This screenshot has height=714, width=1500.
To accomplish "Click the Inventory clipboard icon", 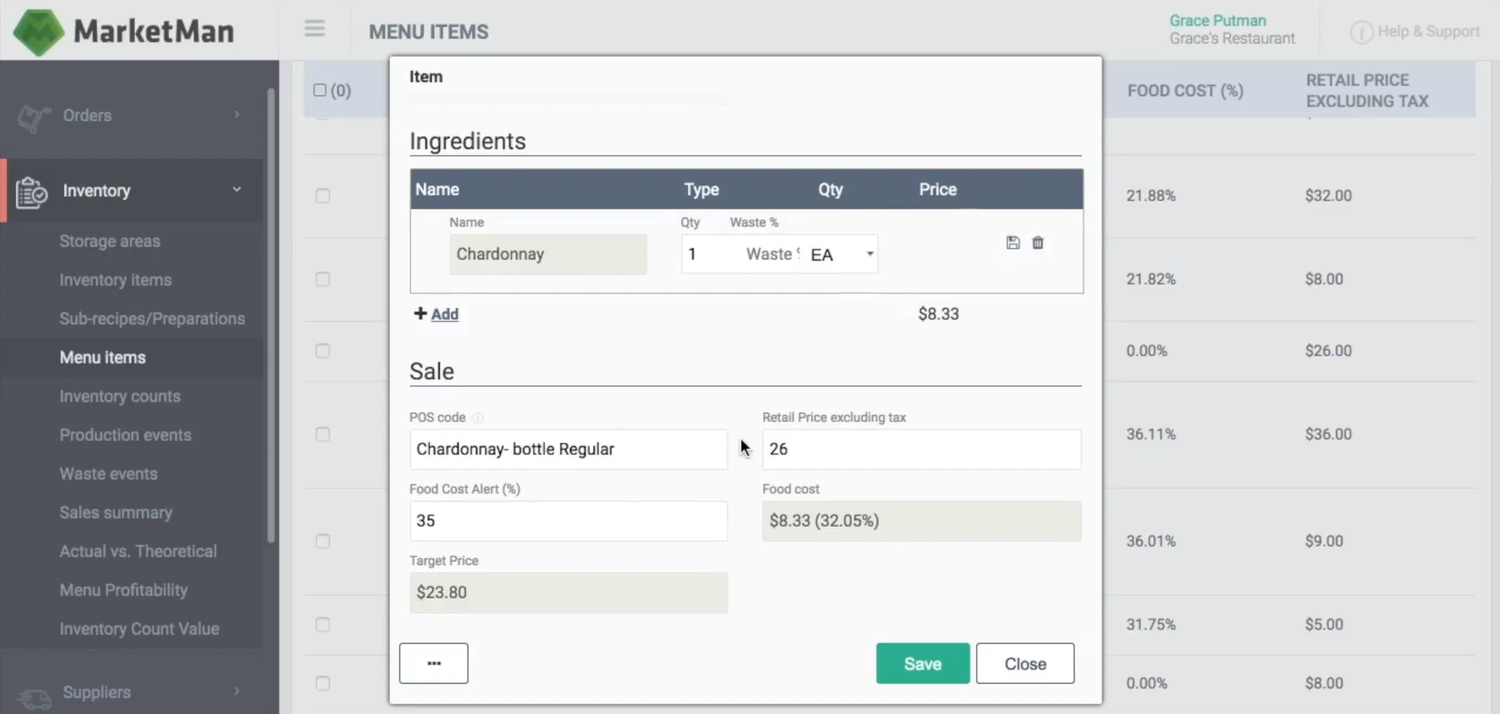I will pos(31,191).
